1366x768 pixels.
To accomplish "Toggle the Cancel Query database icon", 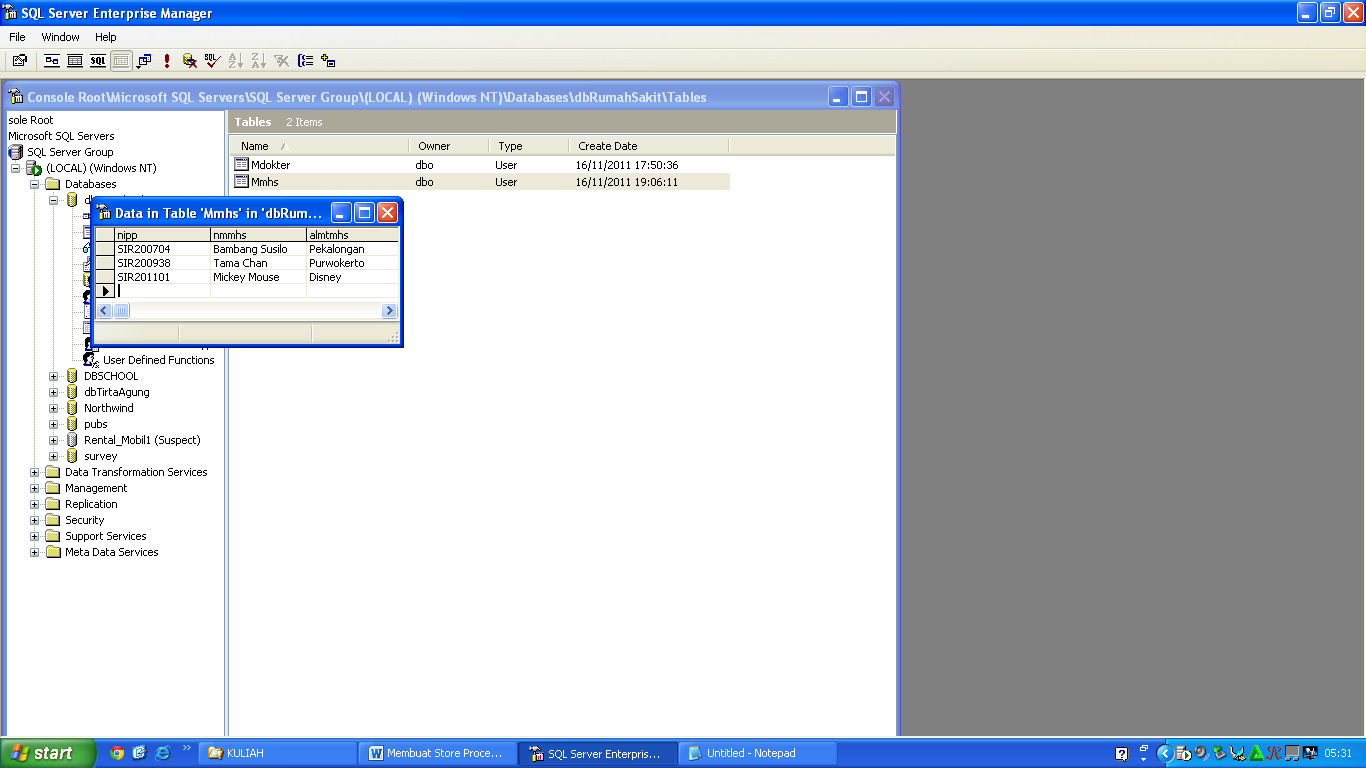I will point(191,61).
